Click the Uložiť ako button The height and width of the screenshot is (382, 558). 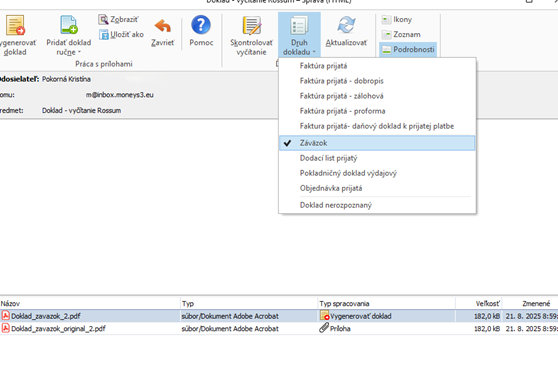(121, 35)
